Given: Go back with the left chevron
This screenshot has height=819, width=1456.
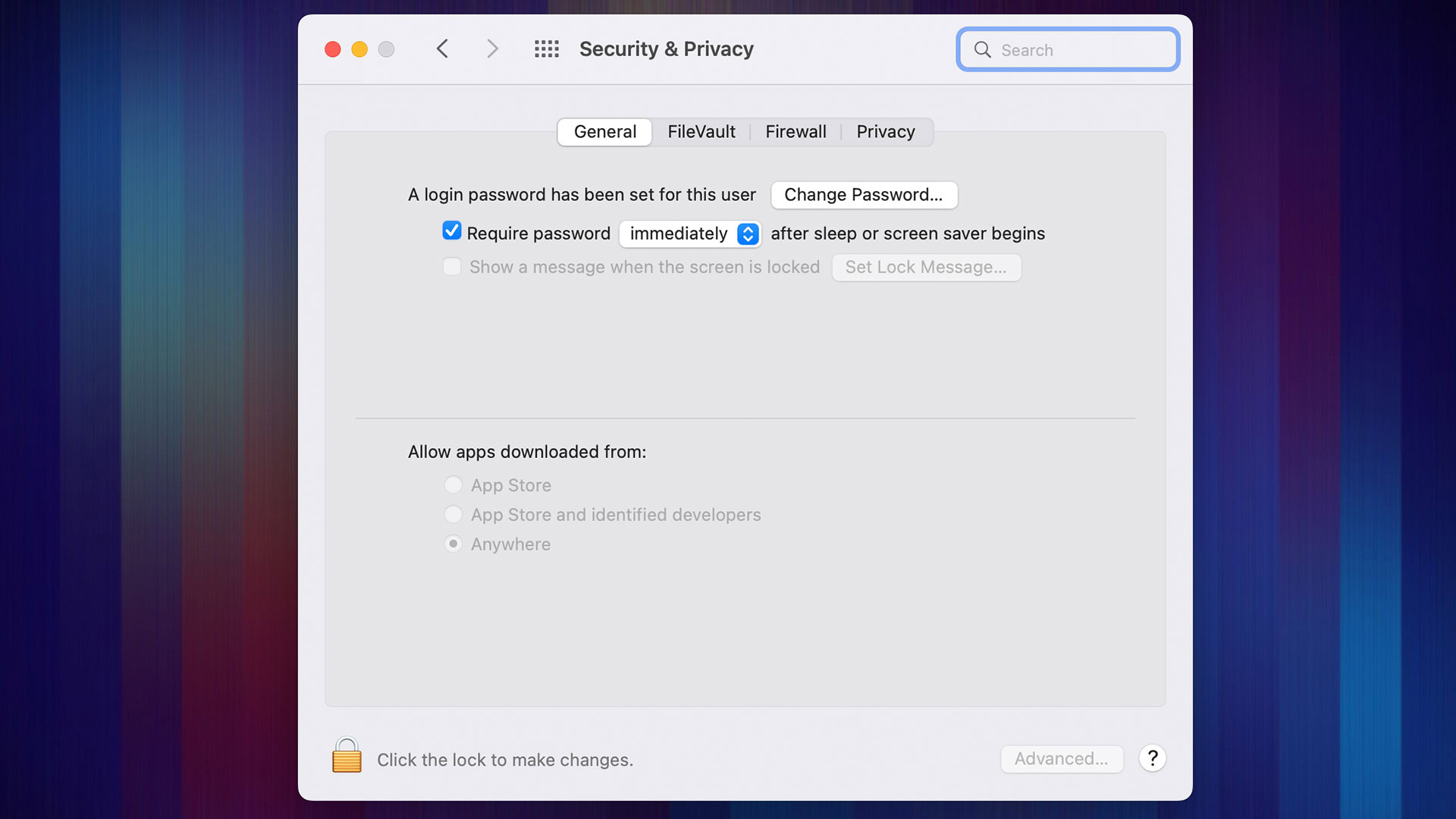Looking at the screenshot, I should (443, 49).
